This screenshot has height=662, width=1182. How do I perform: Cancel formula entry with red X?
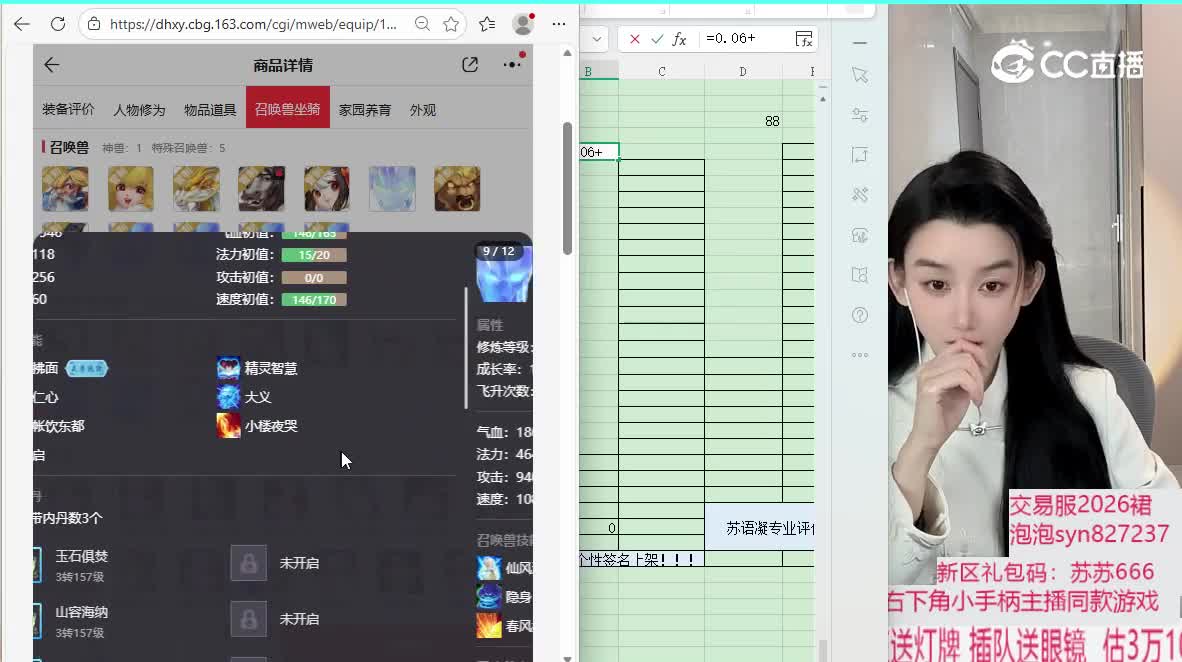tap(634, 39)
